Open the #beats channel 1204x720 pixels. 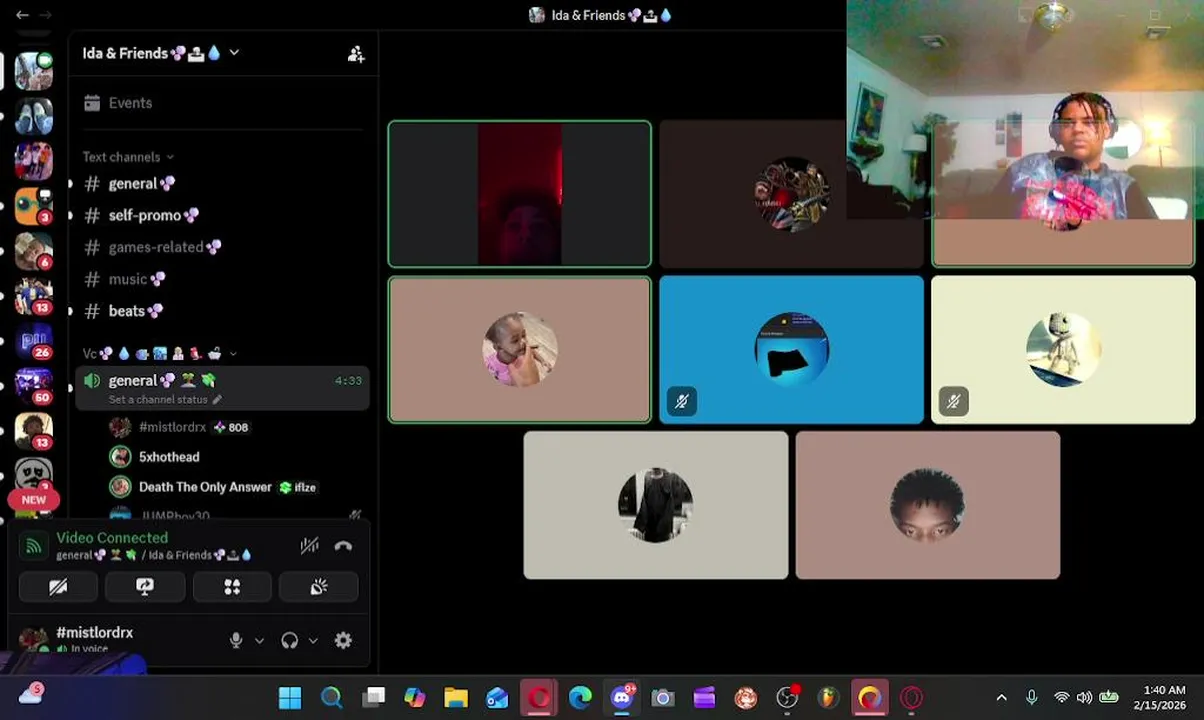pyautogui.click(x=222, y=311)
